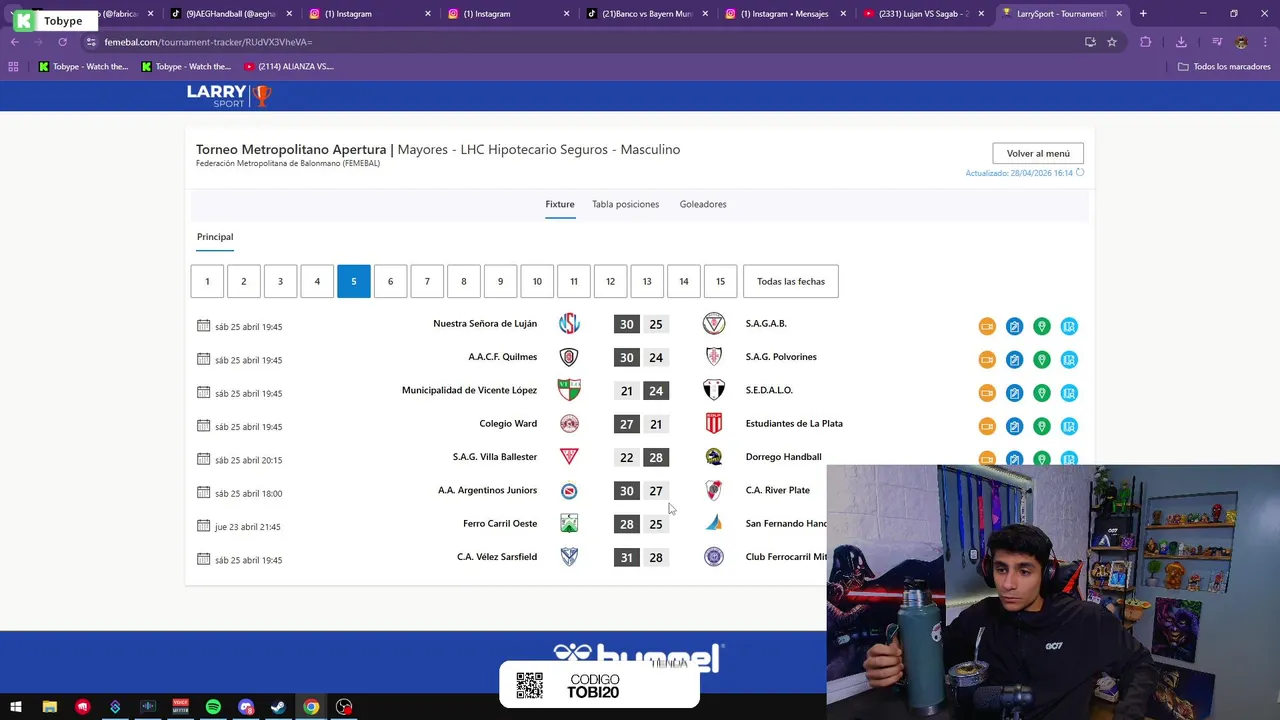Click the Ferro Carril Oeste team crest
1280x720 pixels.
pyautogui.click(x=569, y=524)
